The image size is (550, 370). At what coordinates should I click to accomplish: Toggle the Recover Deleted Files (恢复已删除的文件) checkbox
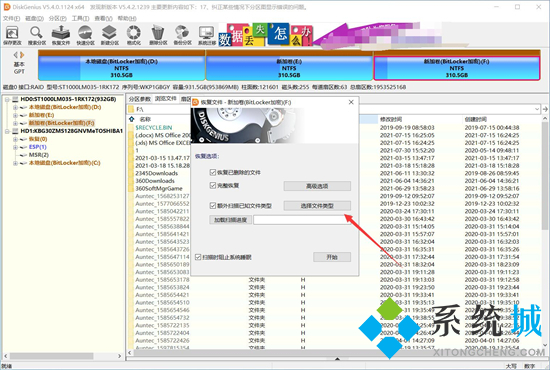[213, 172]
